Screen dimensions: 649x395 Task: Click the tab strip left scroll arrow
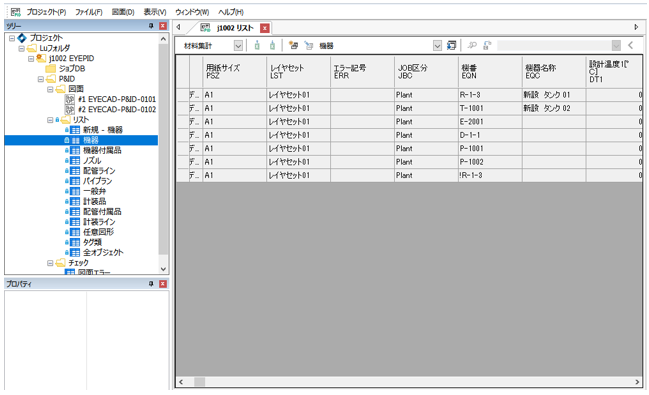[178, 27]
